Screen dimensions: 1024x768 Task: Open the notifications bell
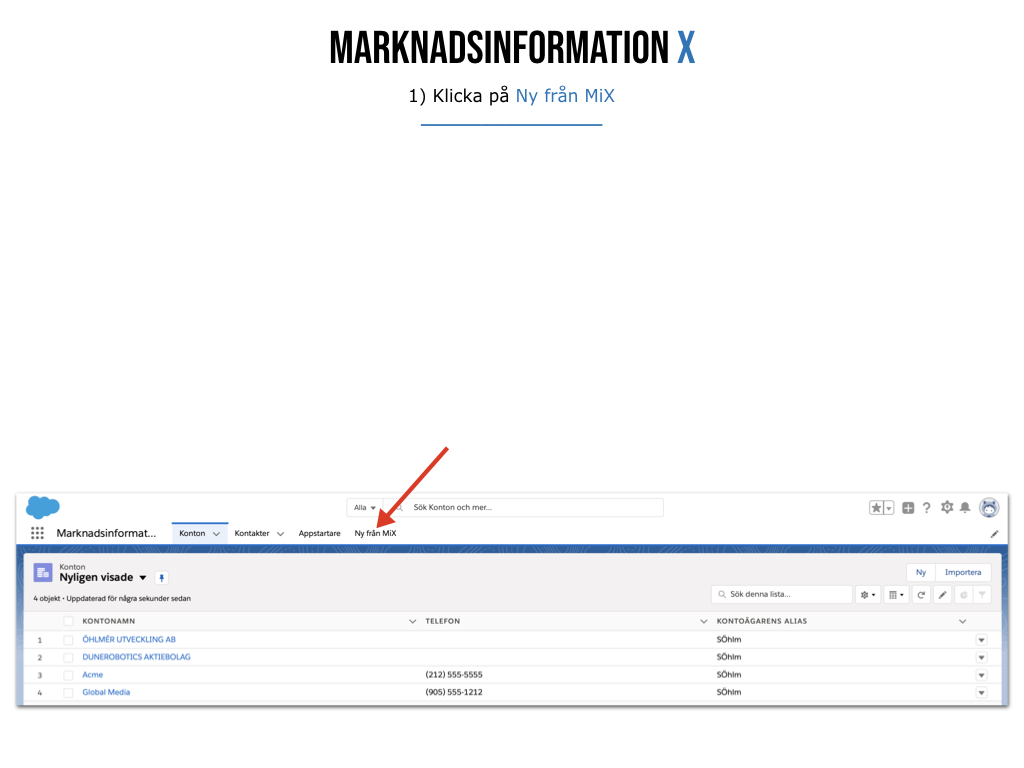pyautogui.click(x=965, y=508)
